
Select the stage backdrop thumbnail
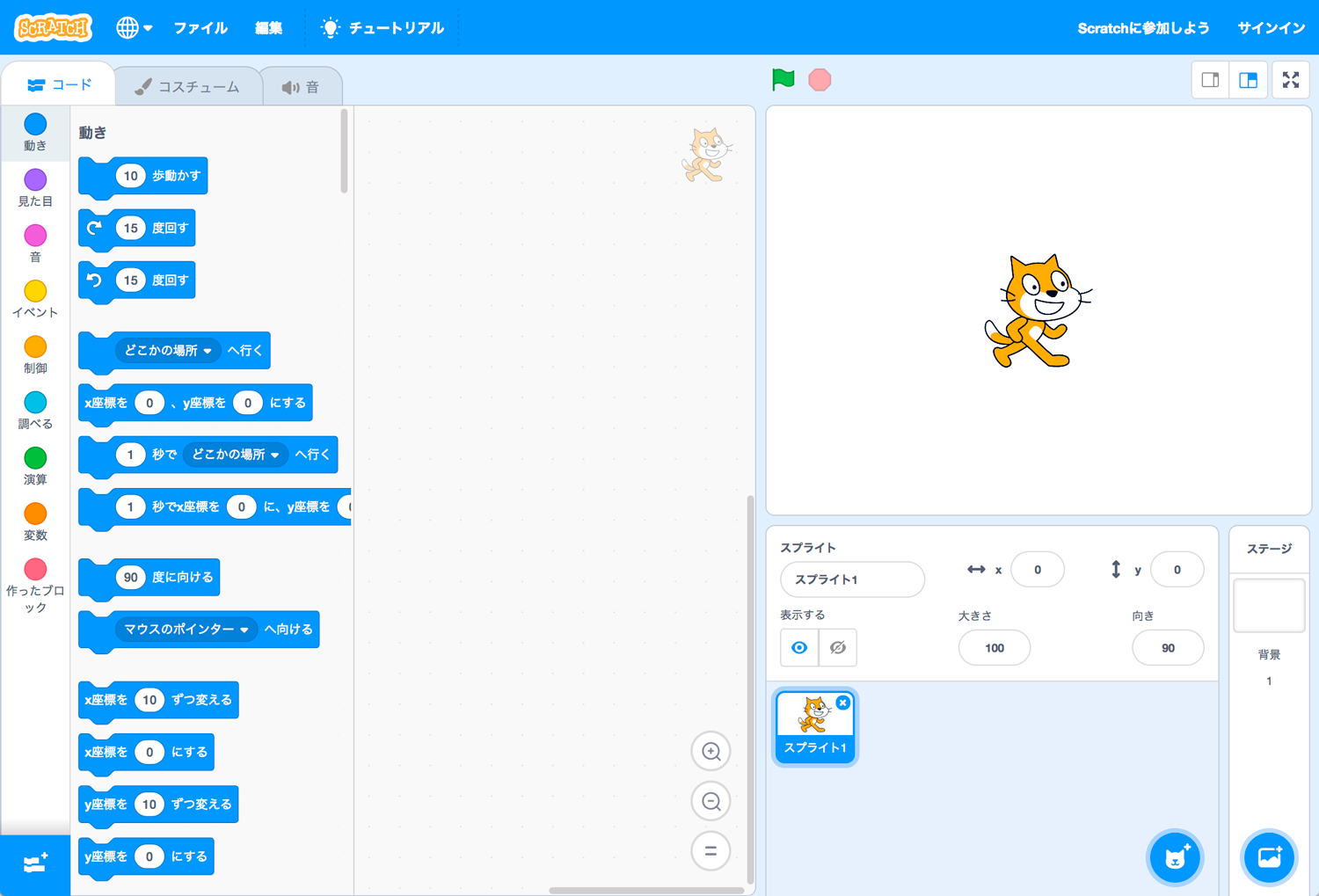click(1269, 606)
